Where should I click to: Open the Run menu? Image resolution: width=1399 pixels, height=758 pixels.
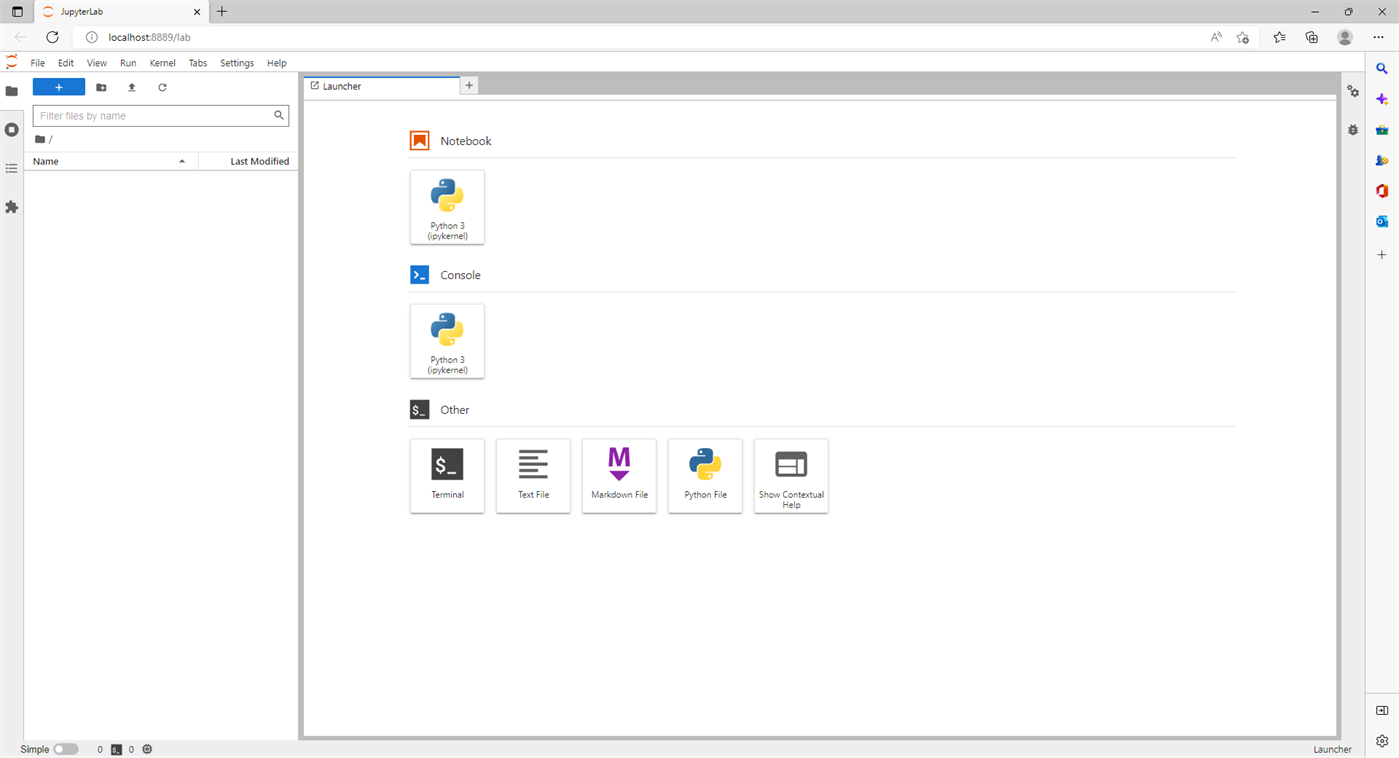(x=128, y=63)
